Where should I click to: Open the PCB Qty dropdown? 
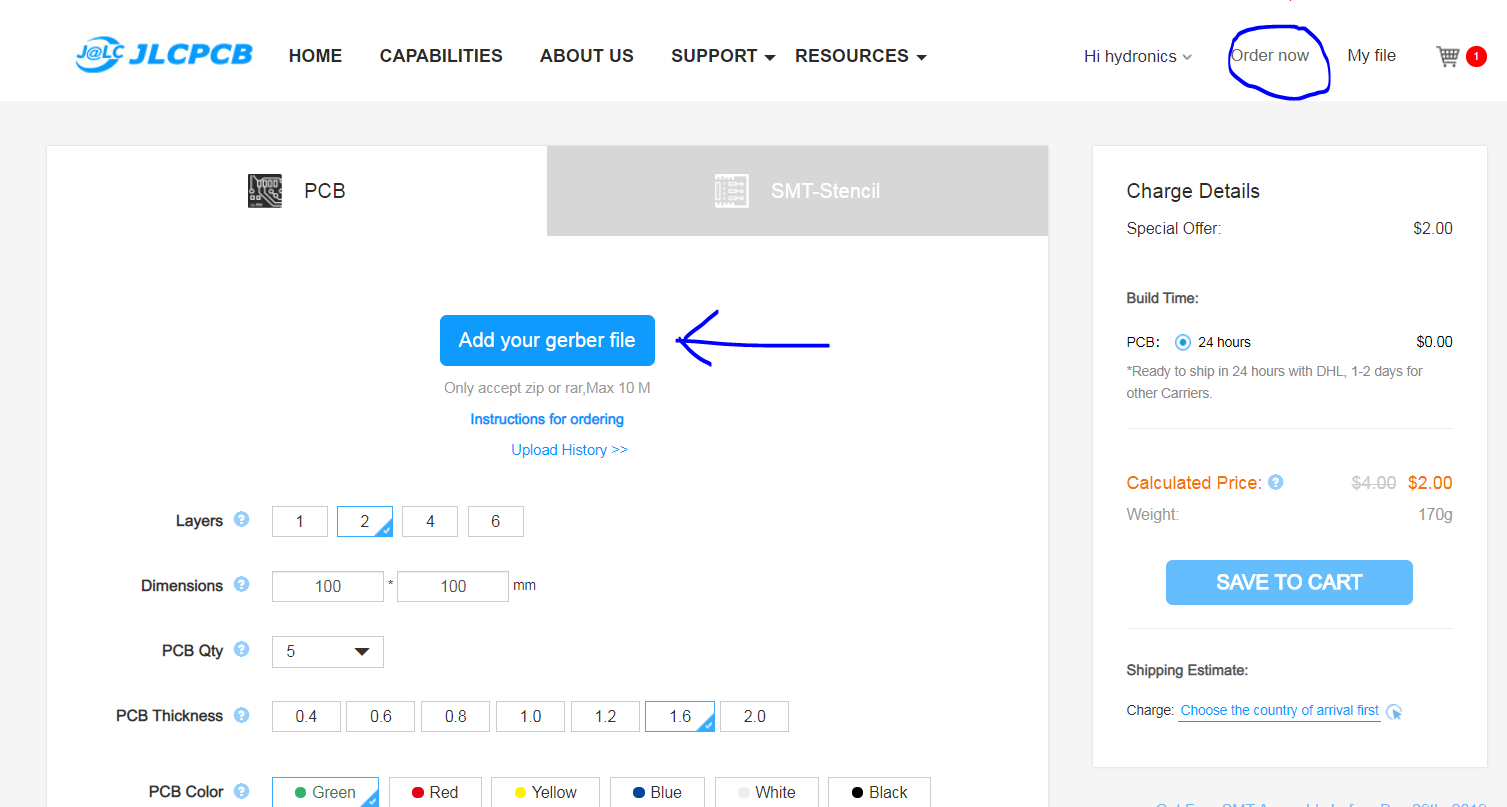coord(328,651)
